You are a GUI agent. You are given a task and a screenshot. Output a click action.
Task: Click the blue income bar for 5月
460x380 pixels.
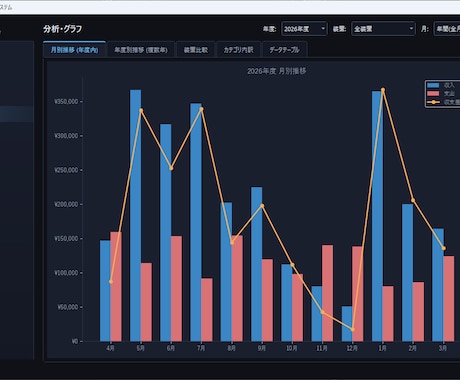click(135, 215)
